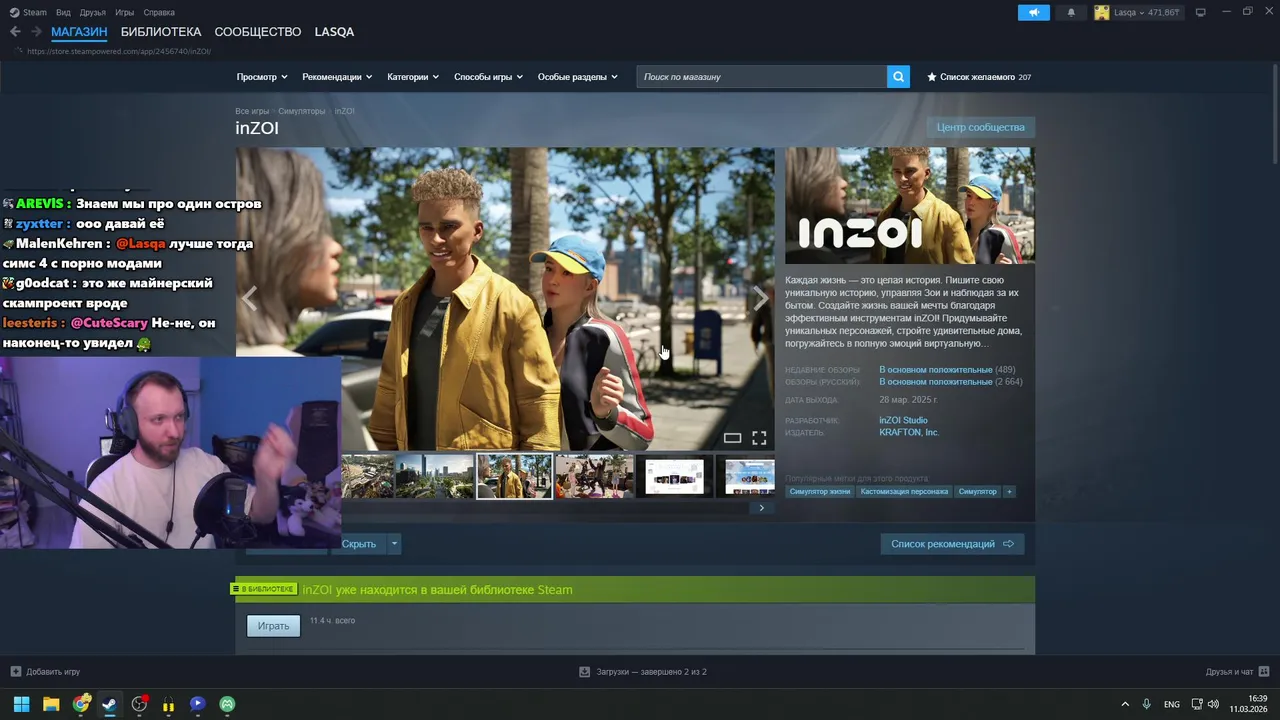Open the МАГАЗИН store tab
This screenshot has width=1280, height=720.
point(79,32)
